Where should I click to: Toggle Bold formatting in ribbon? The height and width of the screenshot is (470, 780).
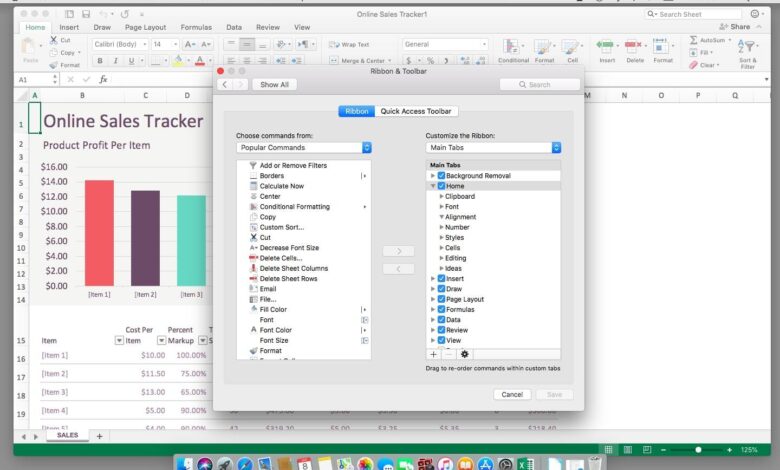click(100, 61)
